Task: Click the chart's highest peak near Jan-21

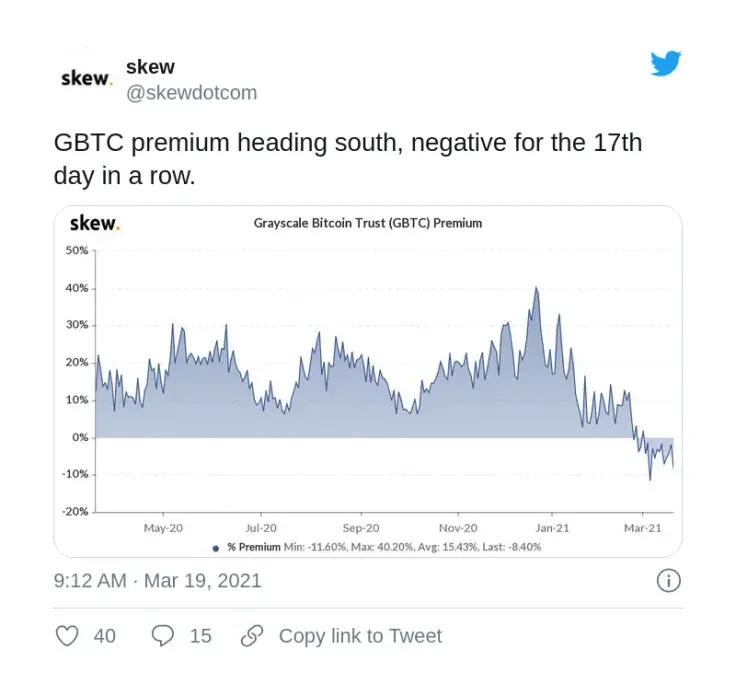Action: (537, 289)
